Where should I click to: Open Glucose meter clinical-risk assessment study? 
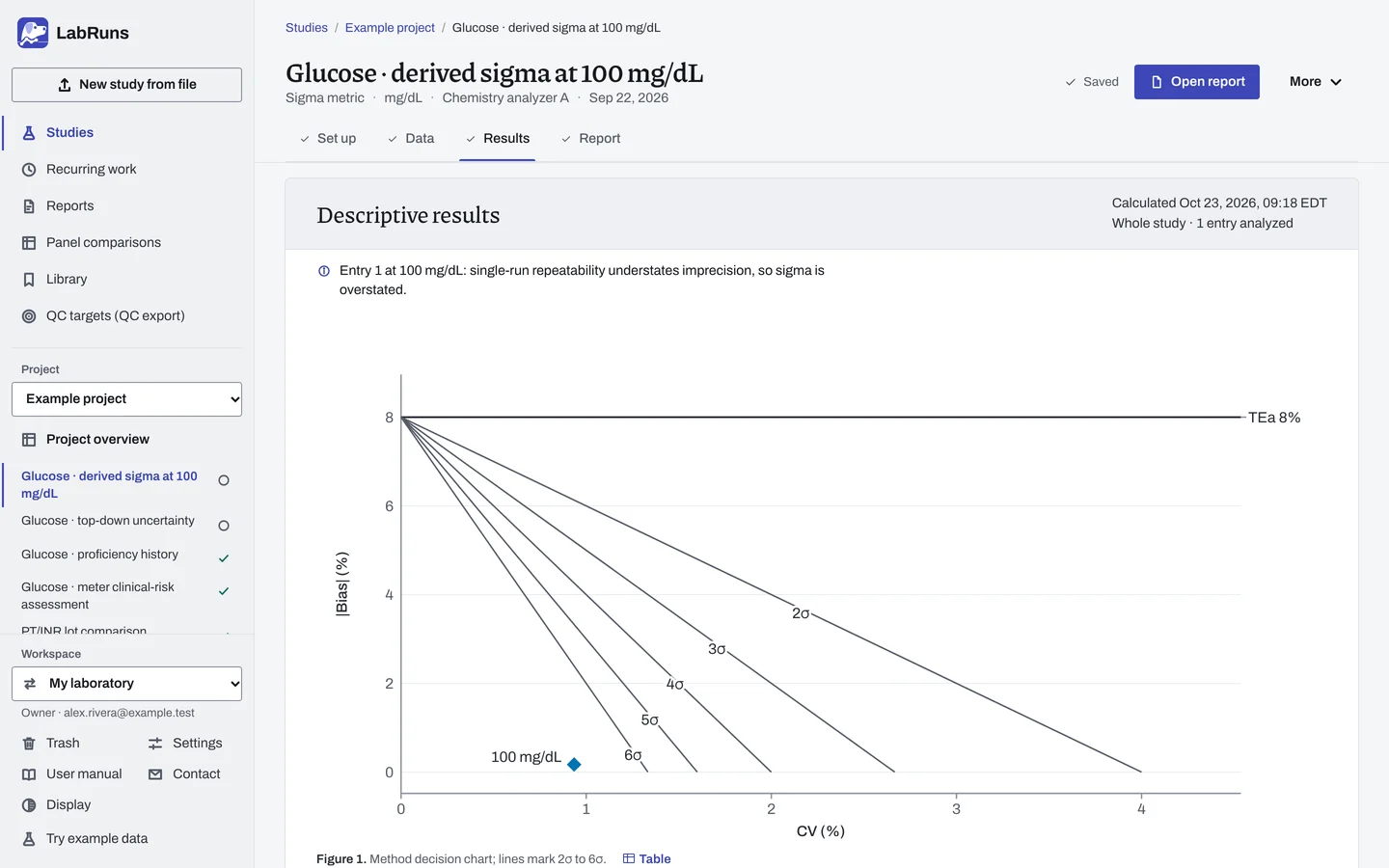click(x=125, y=596)
